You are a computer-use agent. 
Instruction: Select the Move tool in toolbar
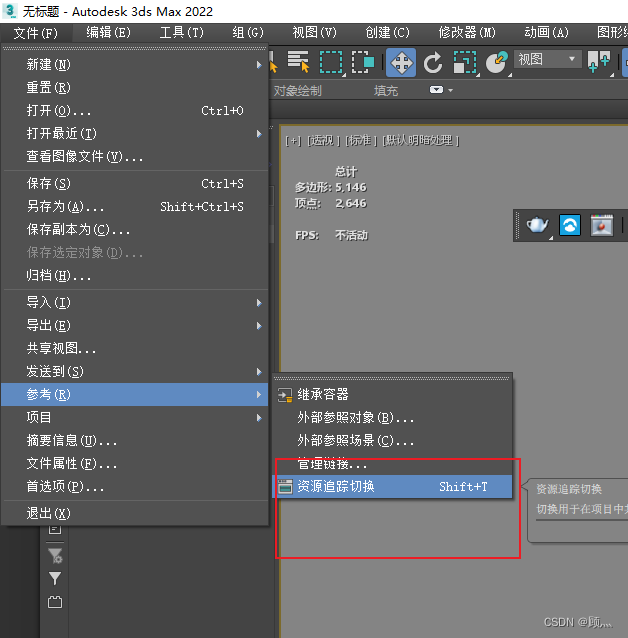(x=401, y=63)
